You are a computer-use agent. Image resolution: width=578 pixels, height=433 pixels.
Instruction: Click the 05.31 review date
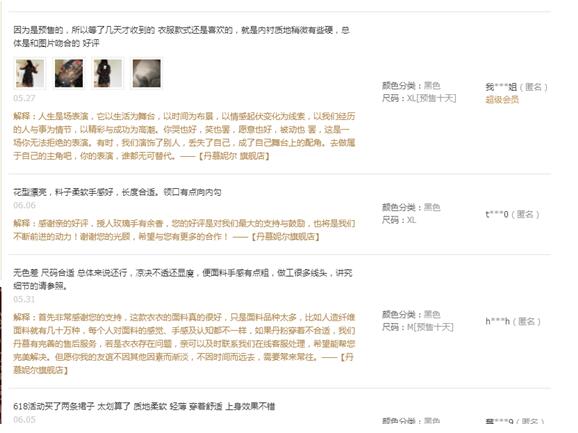point(24,299)
